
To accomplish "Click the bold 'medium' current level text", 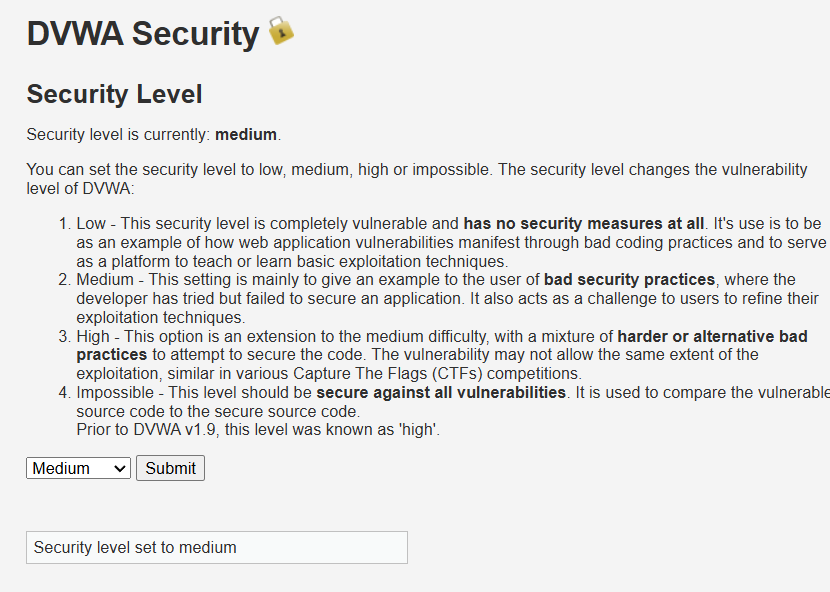I will click(x=245, y=134).
